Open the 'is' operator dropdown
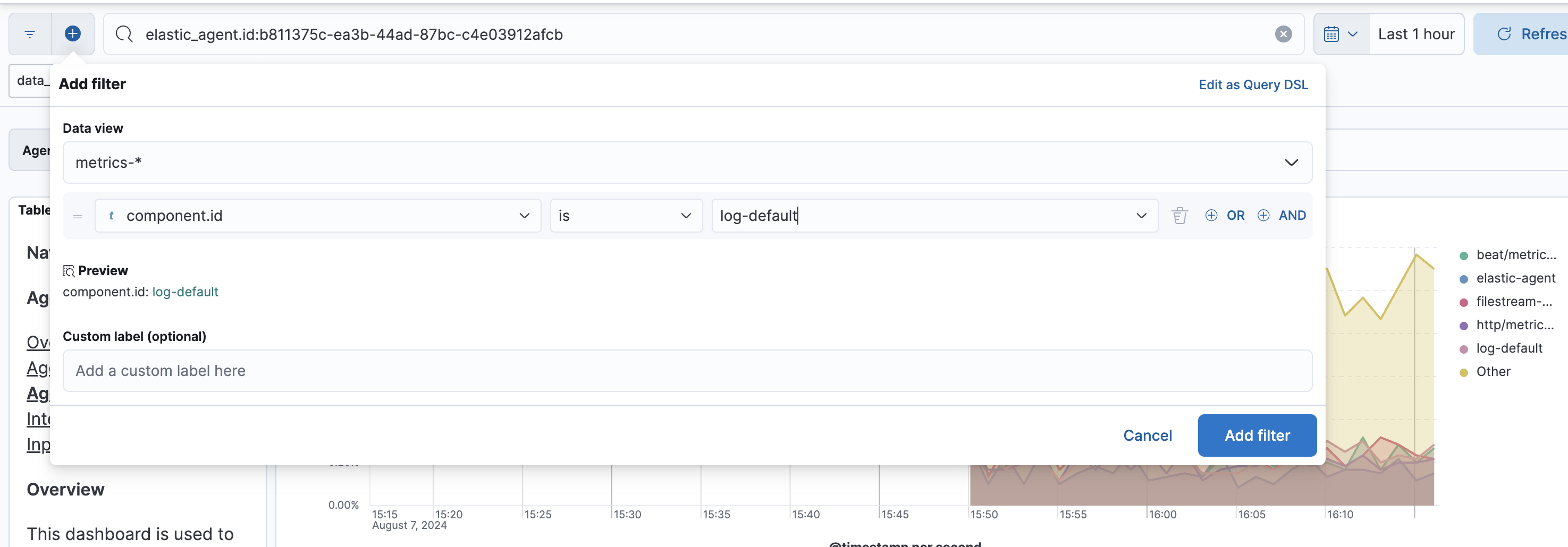Screen dimensions: 1568x547 click(626, 216)
